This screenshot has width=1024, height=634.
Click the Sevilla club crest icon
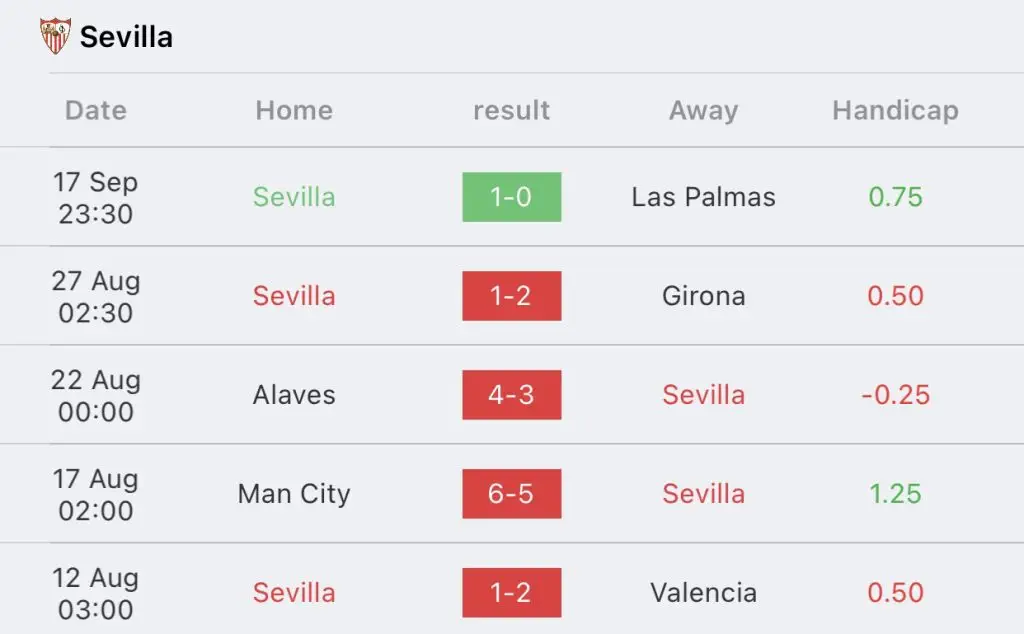click(x=56, y=36)
